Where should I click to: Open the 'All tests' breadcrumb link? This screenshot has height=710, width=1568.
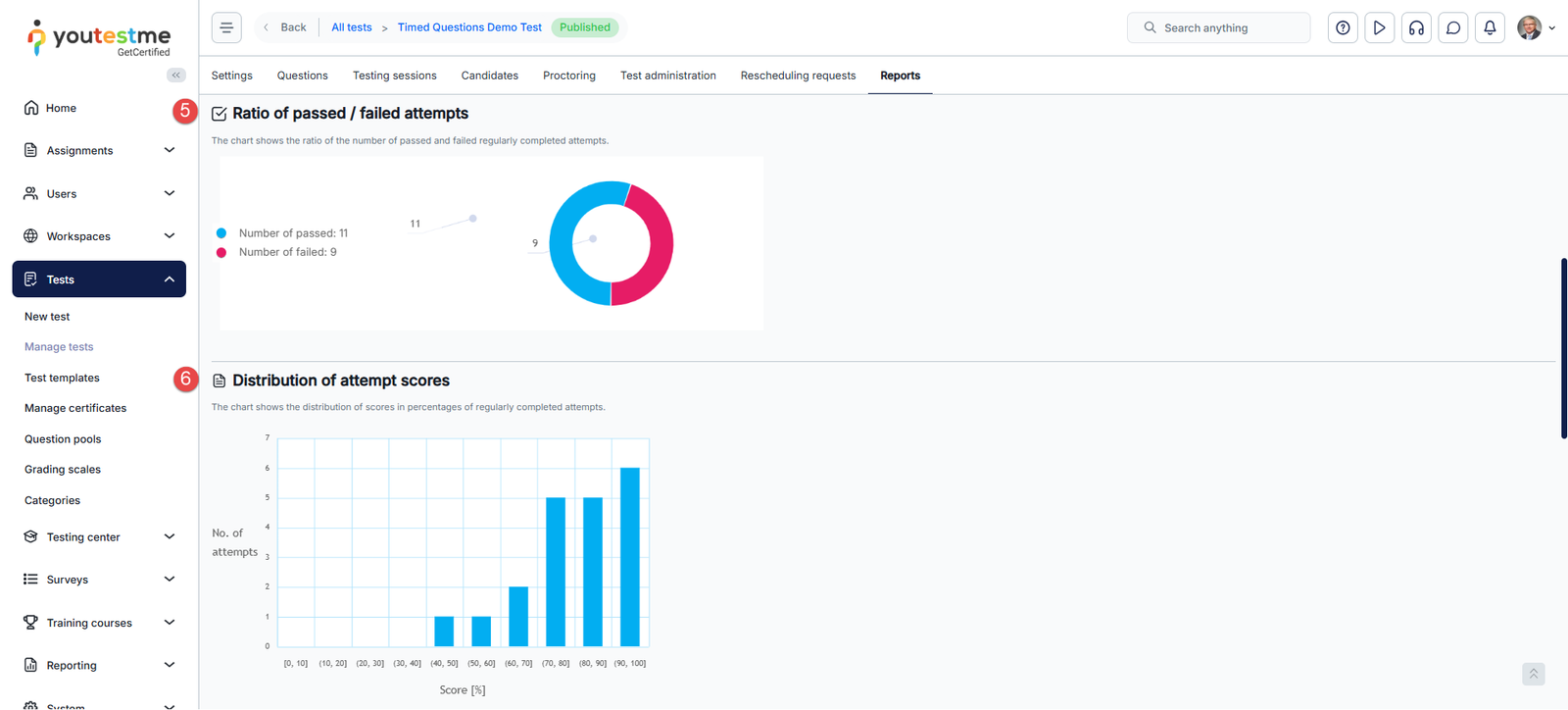tap(351, 27)
